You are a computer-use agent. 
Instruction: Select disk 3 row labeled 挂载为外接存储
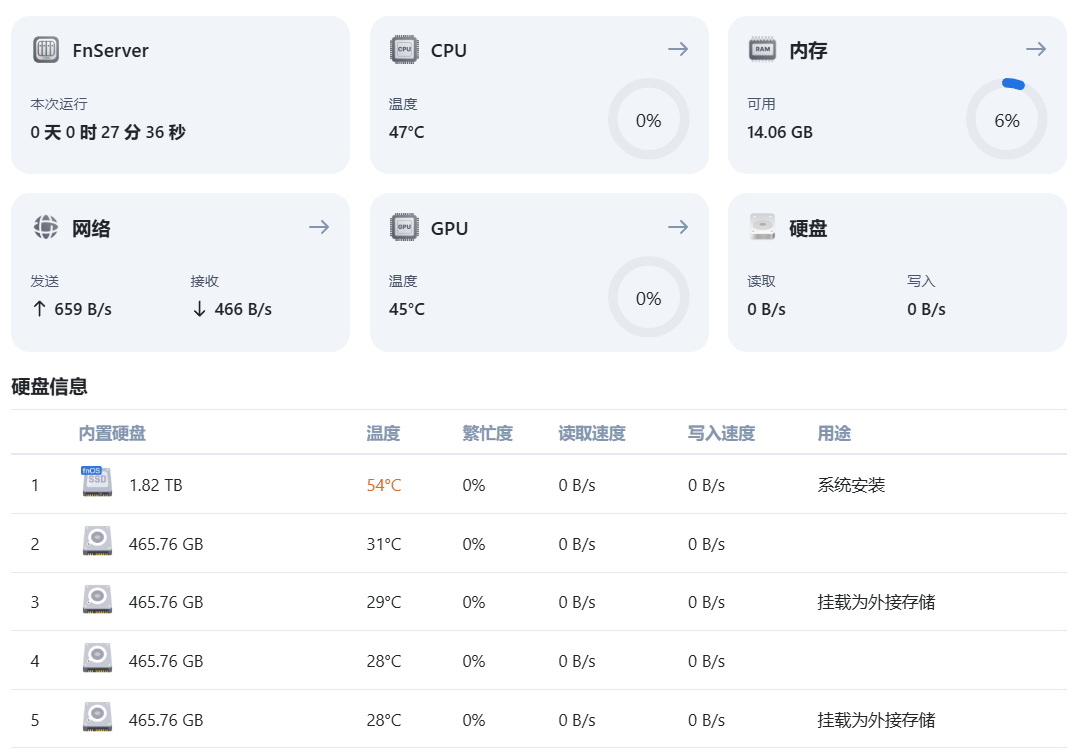tap(876, 602)
